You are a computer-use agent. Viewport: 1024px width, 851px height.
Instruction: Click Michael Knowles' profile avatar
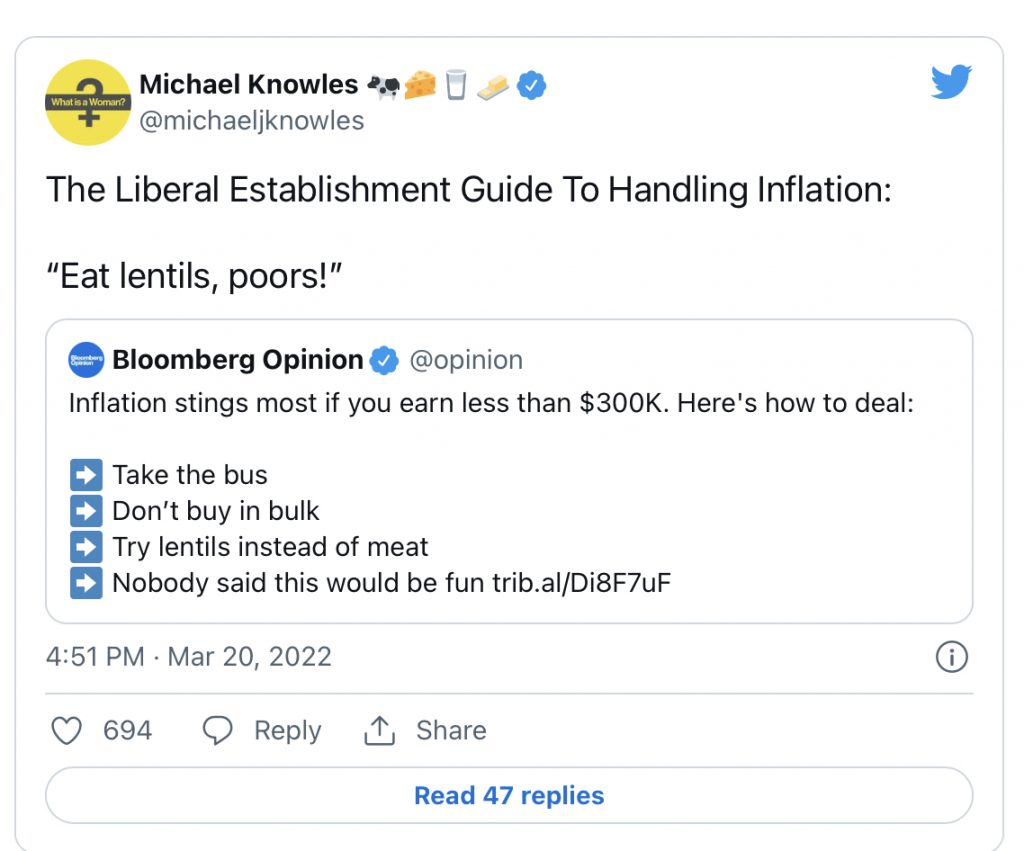[88, 102]
